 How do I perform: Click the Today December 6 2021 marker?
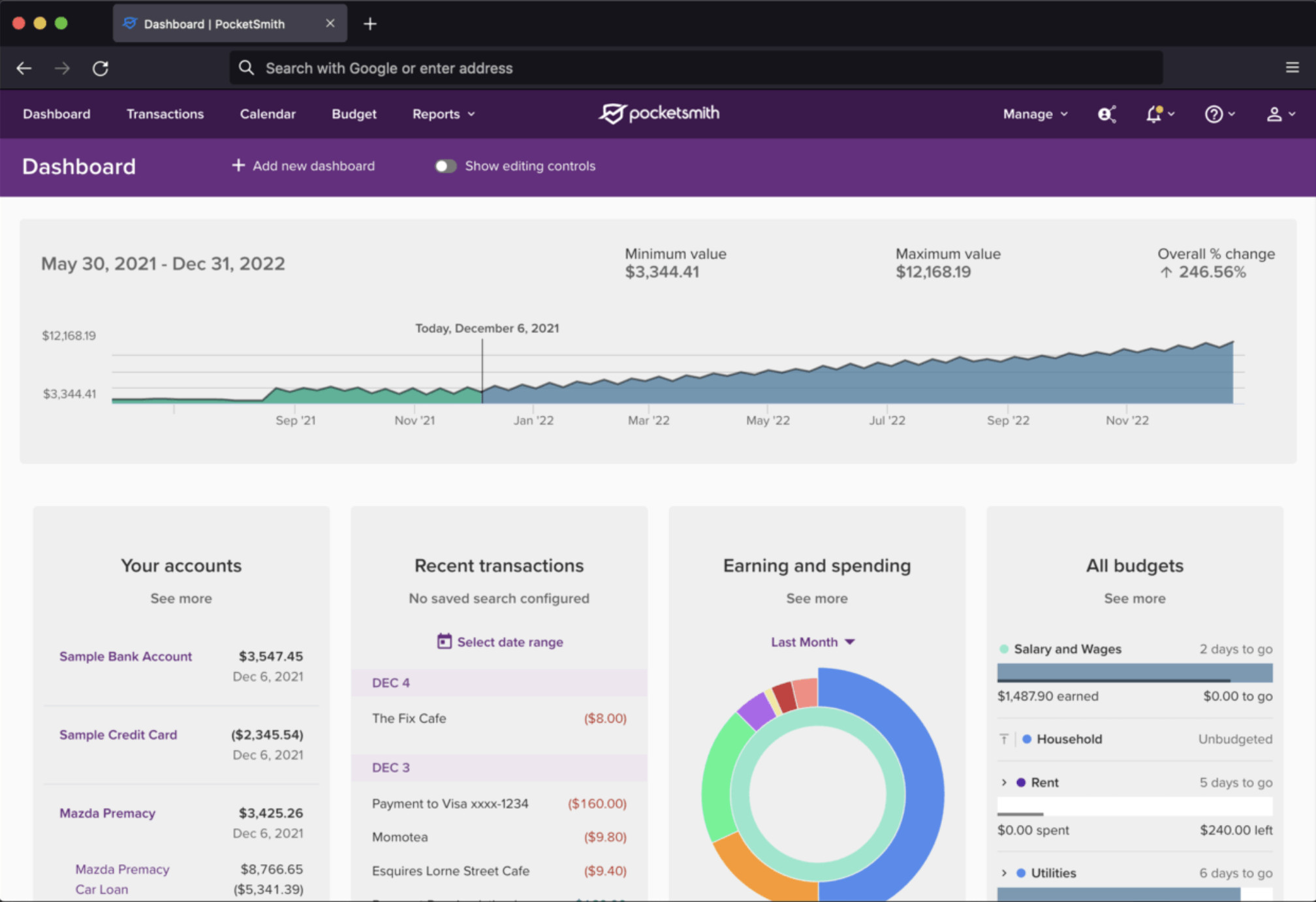(x=487, y=328)
